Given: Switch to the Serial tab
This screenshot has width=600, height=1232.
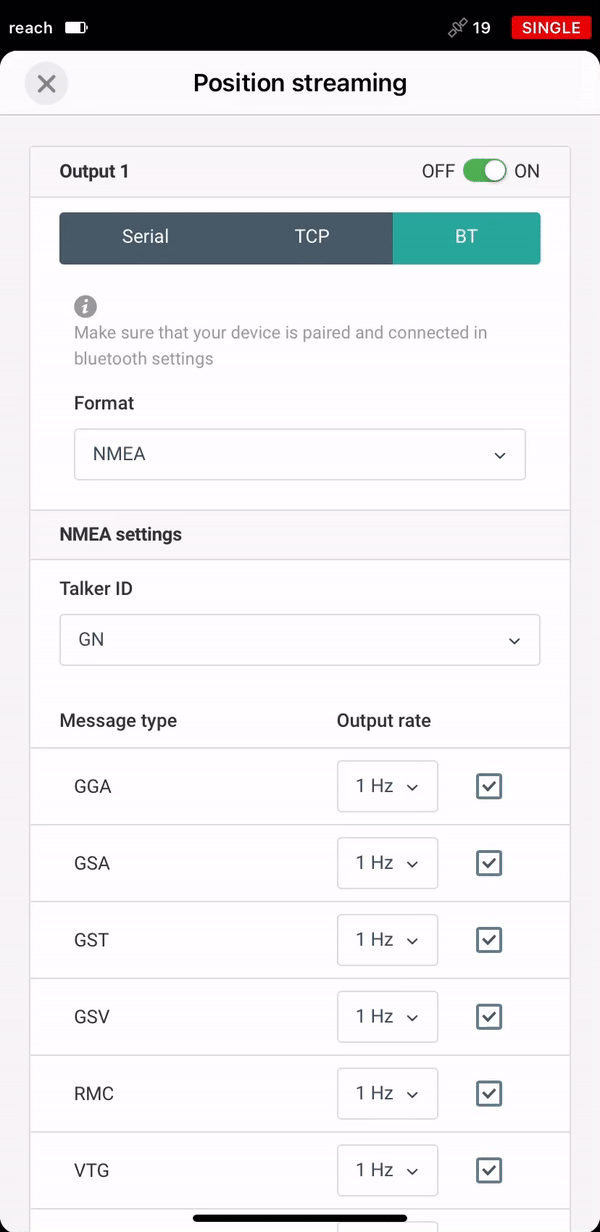Looking at the screenshot, I should tap(145, 237).
